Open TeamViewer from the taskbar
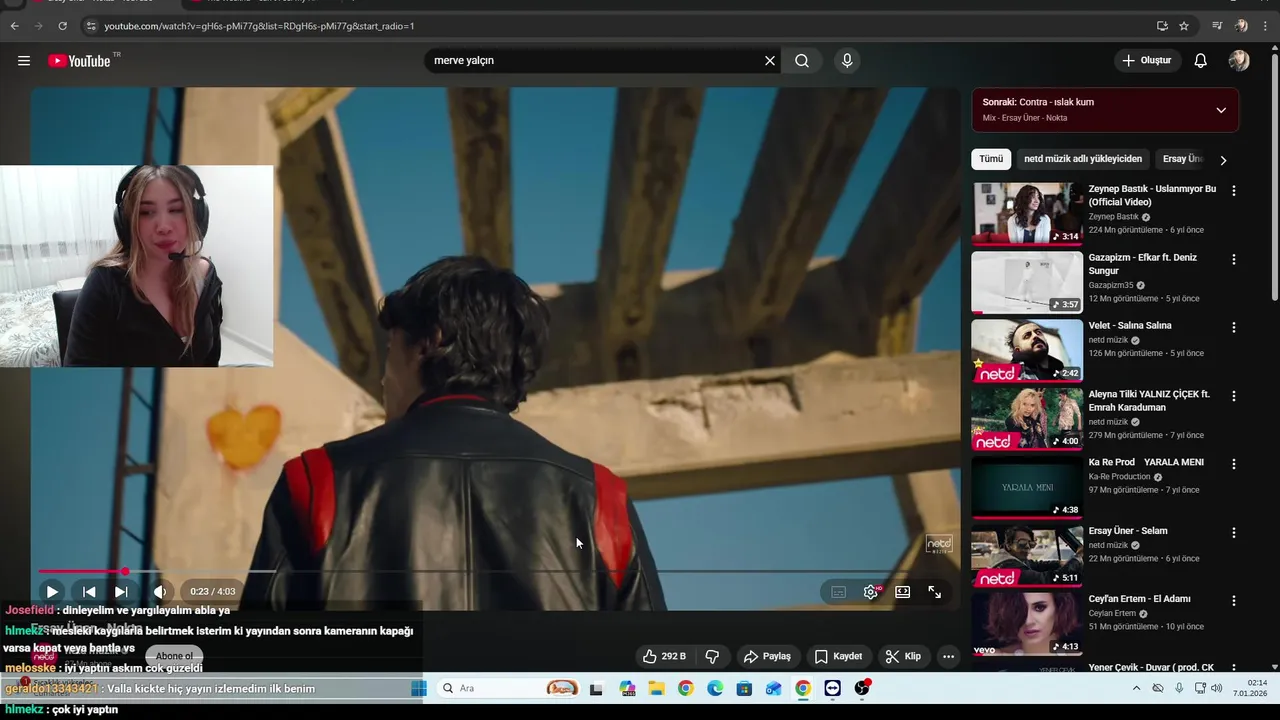1280x720 pixels. click(833, 688)
